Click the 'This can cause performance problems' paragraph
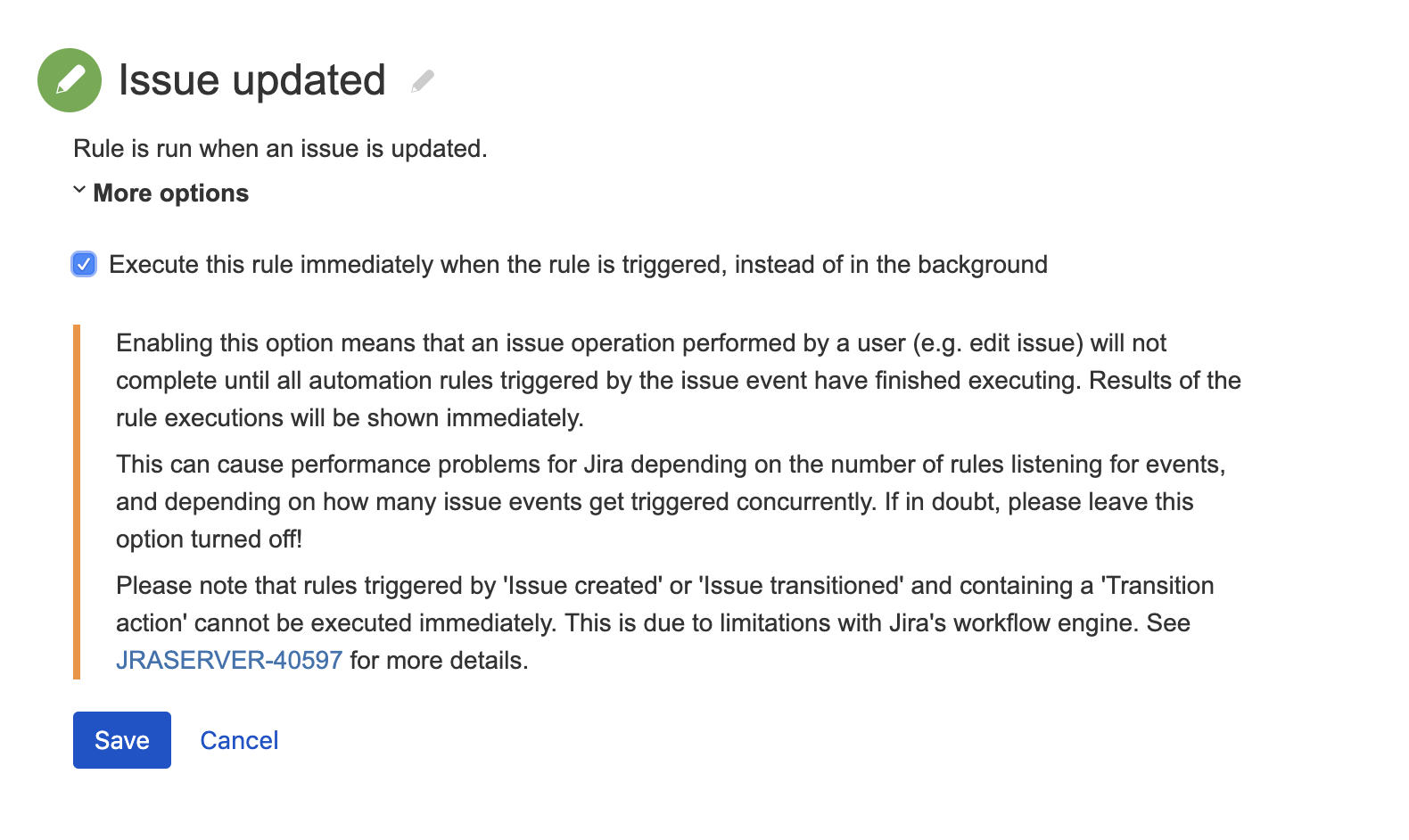Viewport: 1409px width, 840px height. (x=669, y=465)
